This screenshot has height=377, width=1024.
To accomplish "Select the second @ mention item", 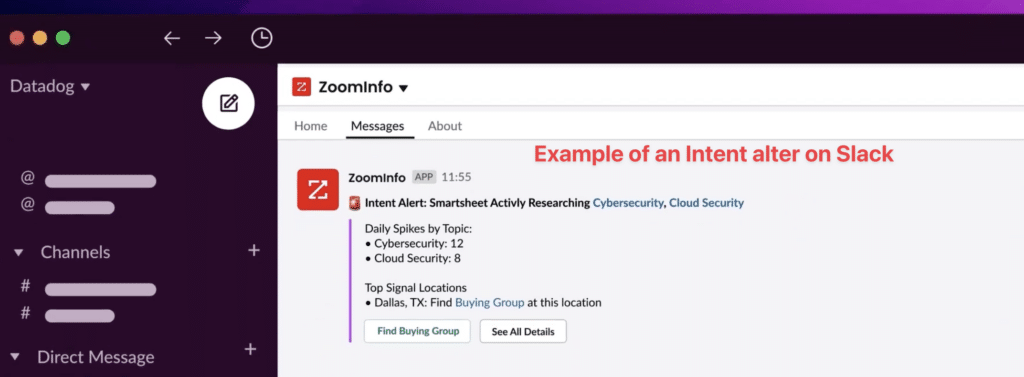I will coord(67,205).
